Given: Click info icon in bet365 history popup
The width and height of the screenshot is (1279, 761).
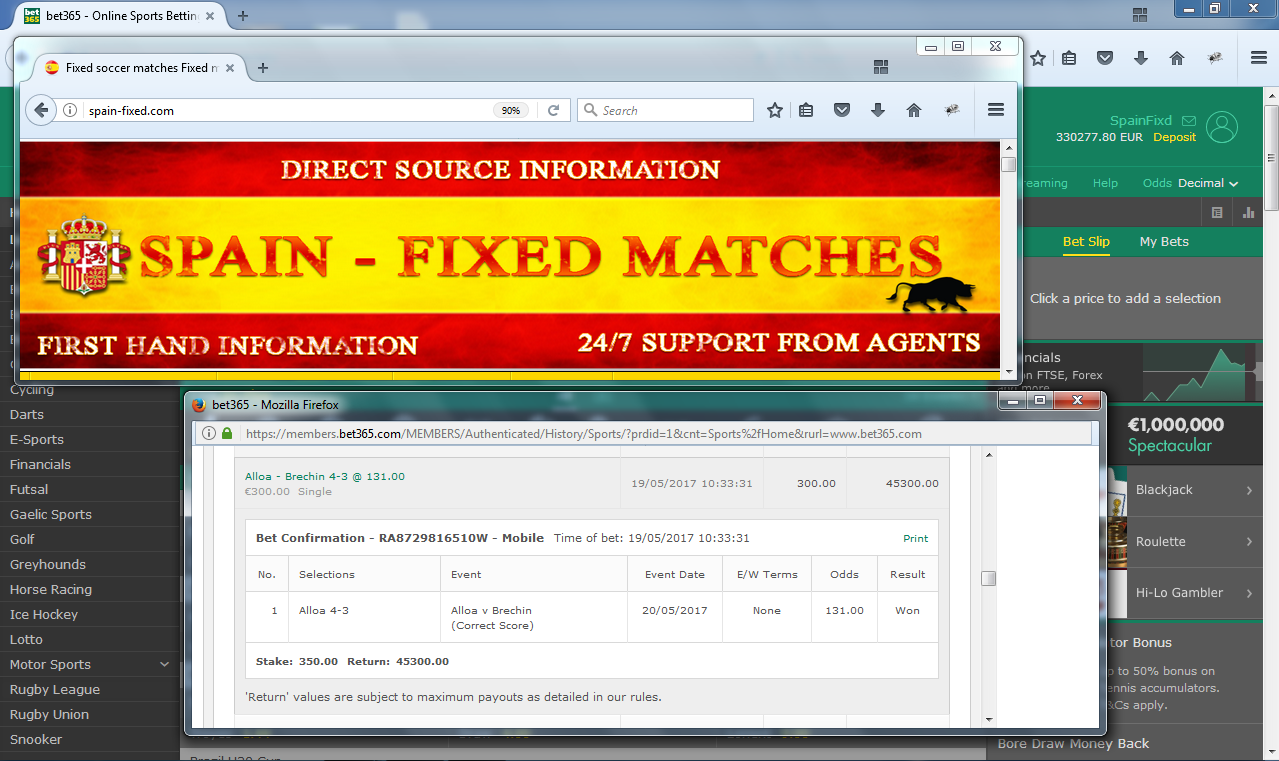Looking at the screenshot, I should pyautogui.click(x=209, y=434).
